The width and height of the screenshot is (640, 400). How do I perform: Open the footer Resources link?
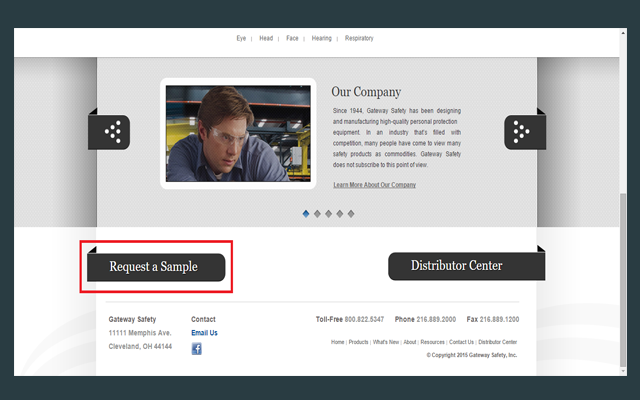click(x=432, y=342)
